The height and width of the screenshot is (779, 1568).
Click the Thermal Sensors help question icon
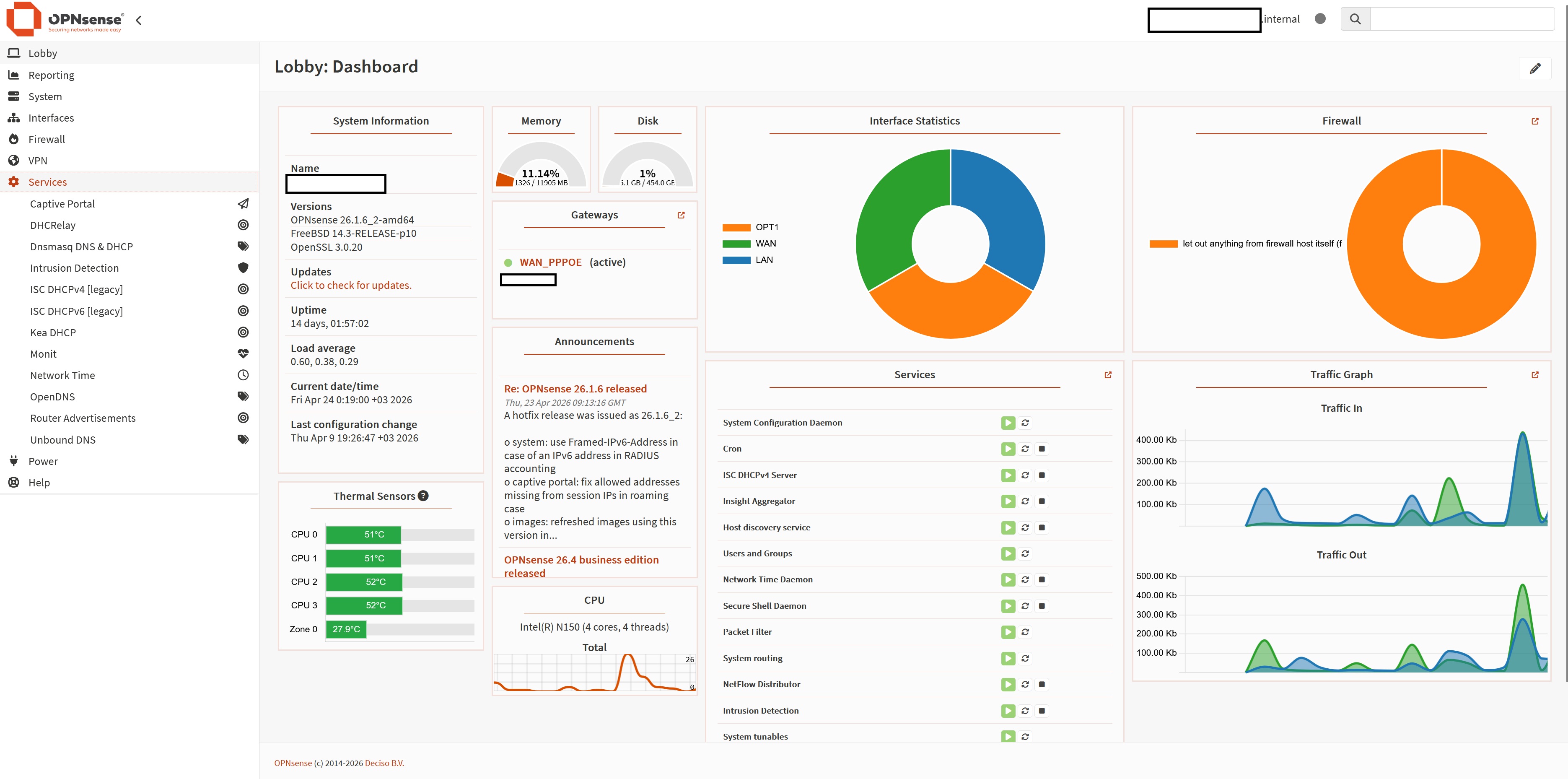click(x=423, y=496)
